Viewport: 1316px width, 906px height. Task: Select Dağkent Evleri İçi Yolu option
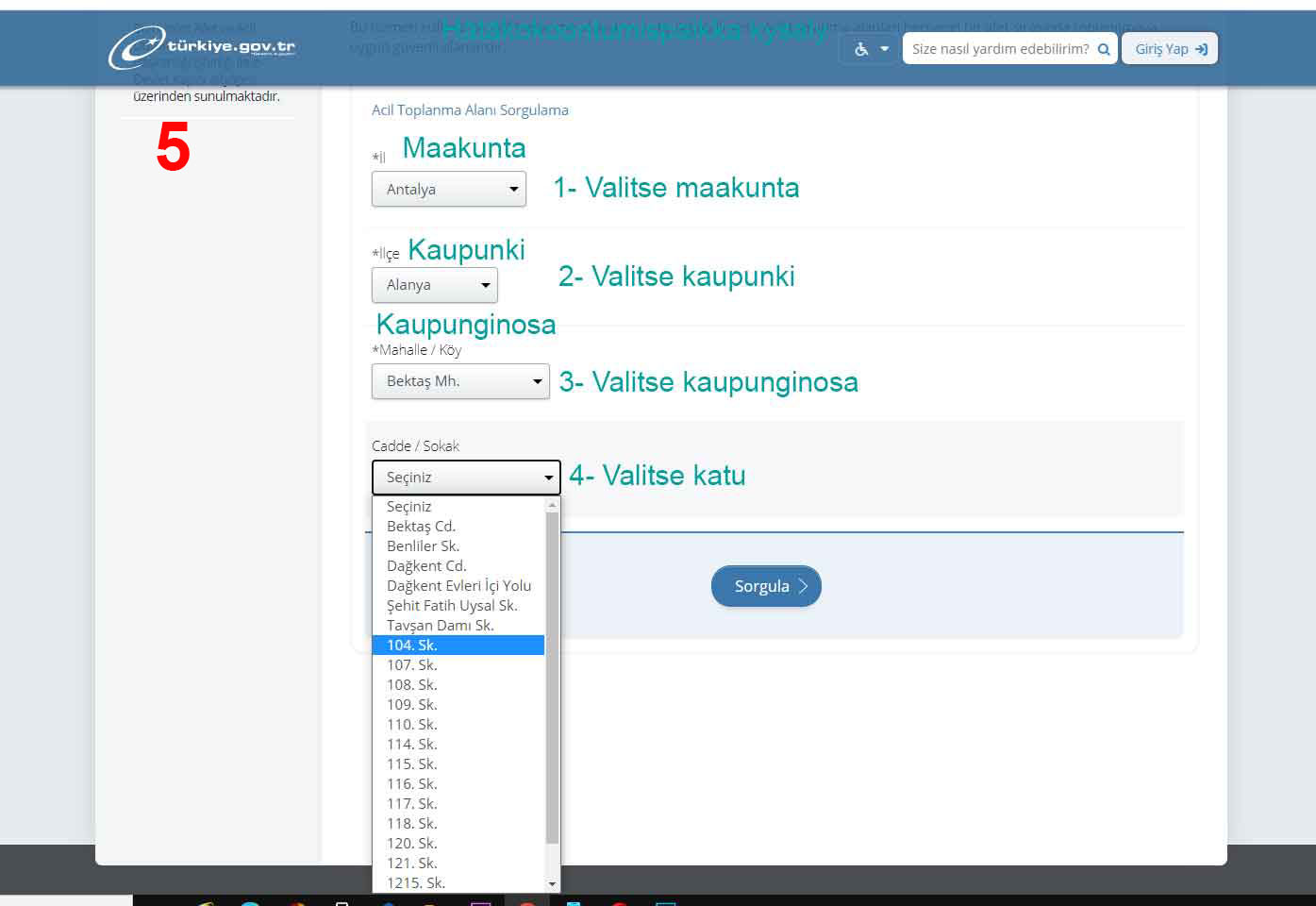click(458, 586)
